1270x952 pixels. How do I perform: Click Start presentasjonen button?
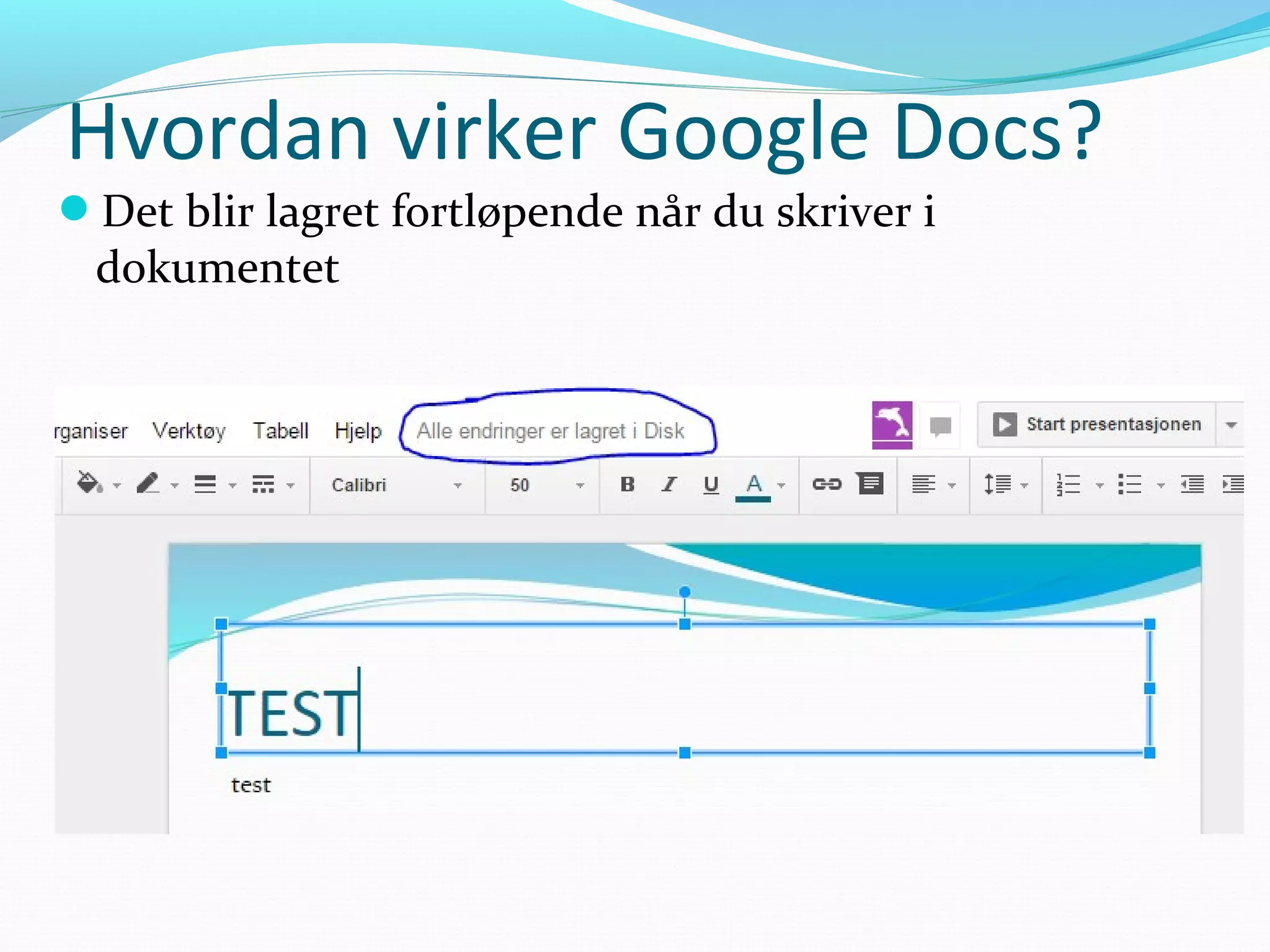coord(1096,425)
